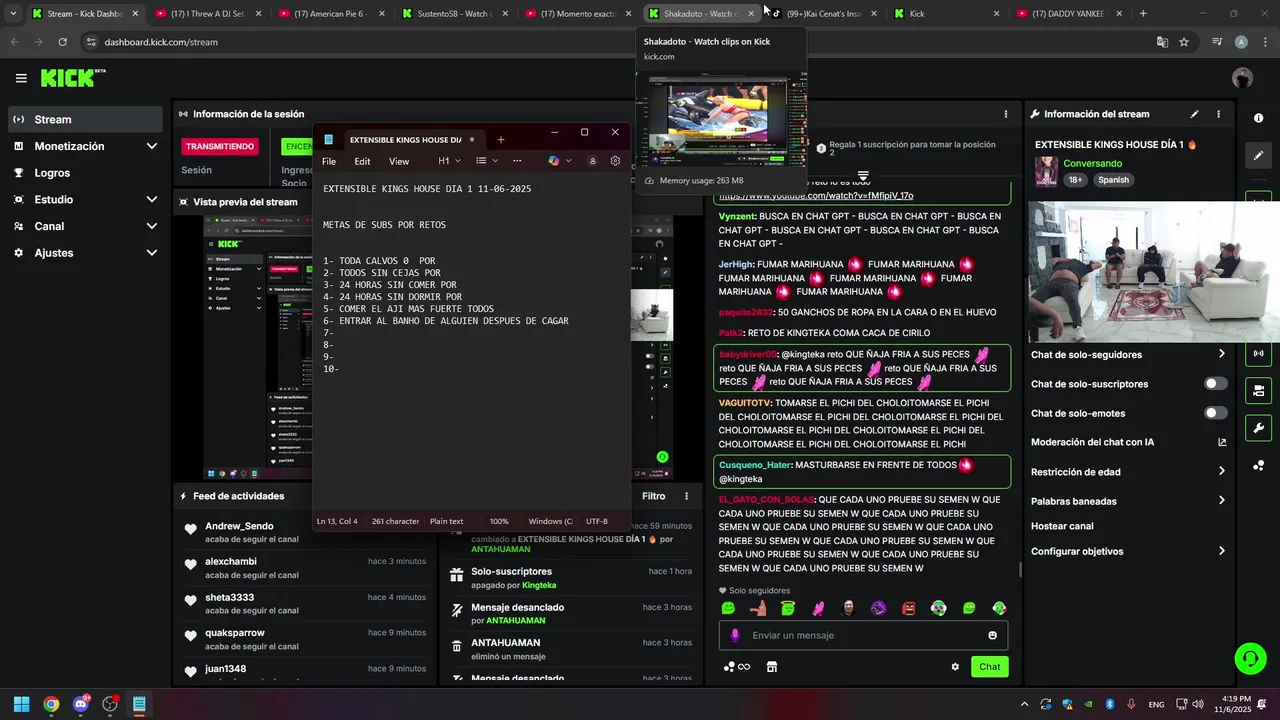Click the info icon in the right rail

pyautogui.click(x=1258, y=118)
